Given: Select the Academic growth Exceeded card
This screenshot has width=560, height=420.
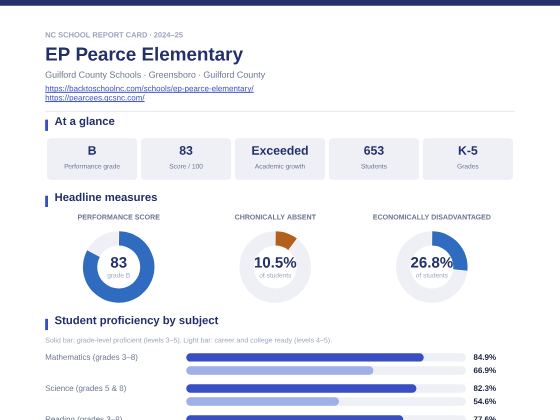Looking at the screenshot, I should [280, 159].
